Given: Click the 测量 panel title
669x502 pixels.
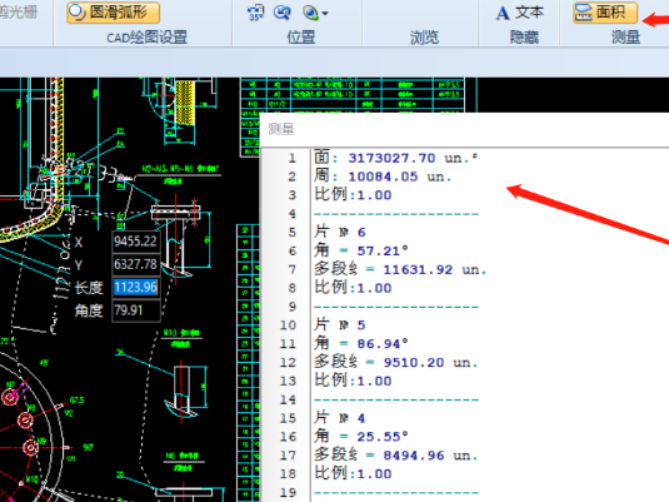Looking at the screenshot, I should tap(281, 129).
